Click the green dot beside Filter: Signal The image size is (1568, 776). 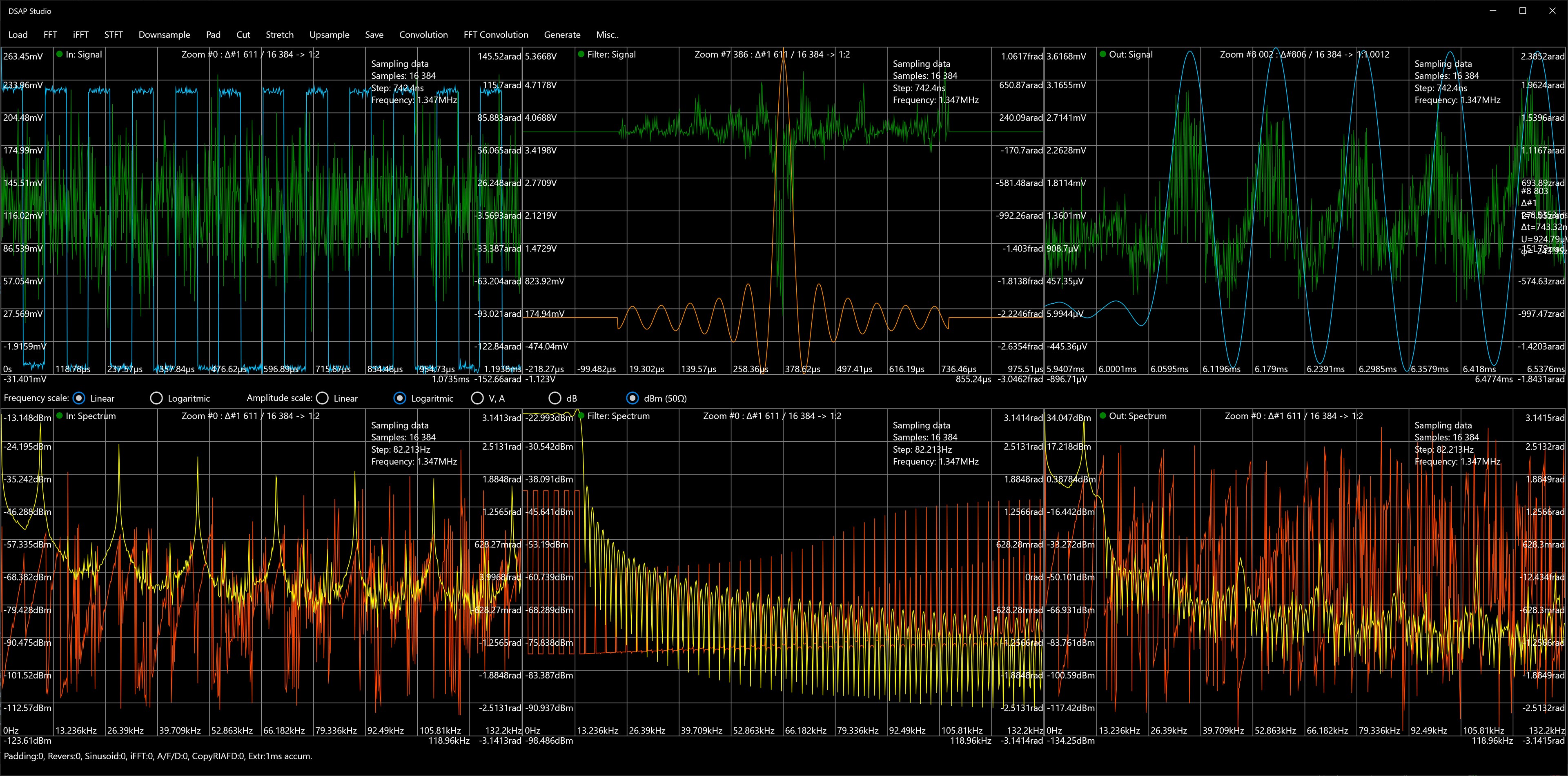(581, 54)
